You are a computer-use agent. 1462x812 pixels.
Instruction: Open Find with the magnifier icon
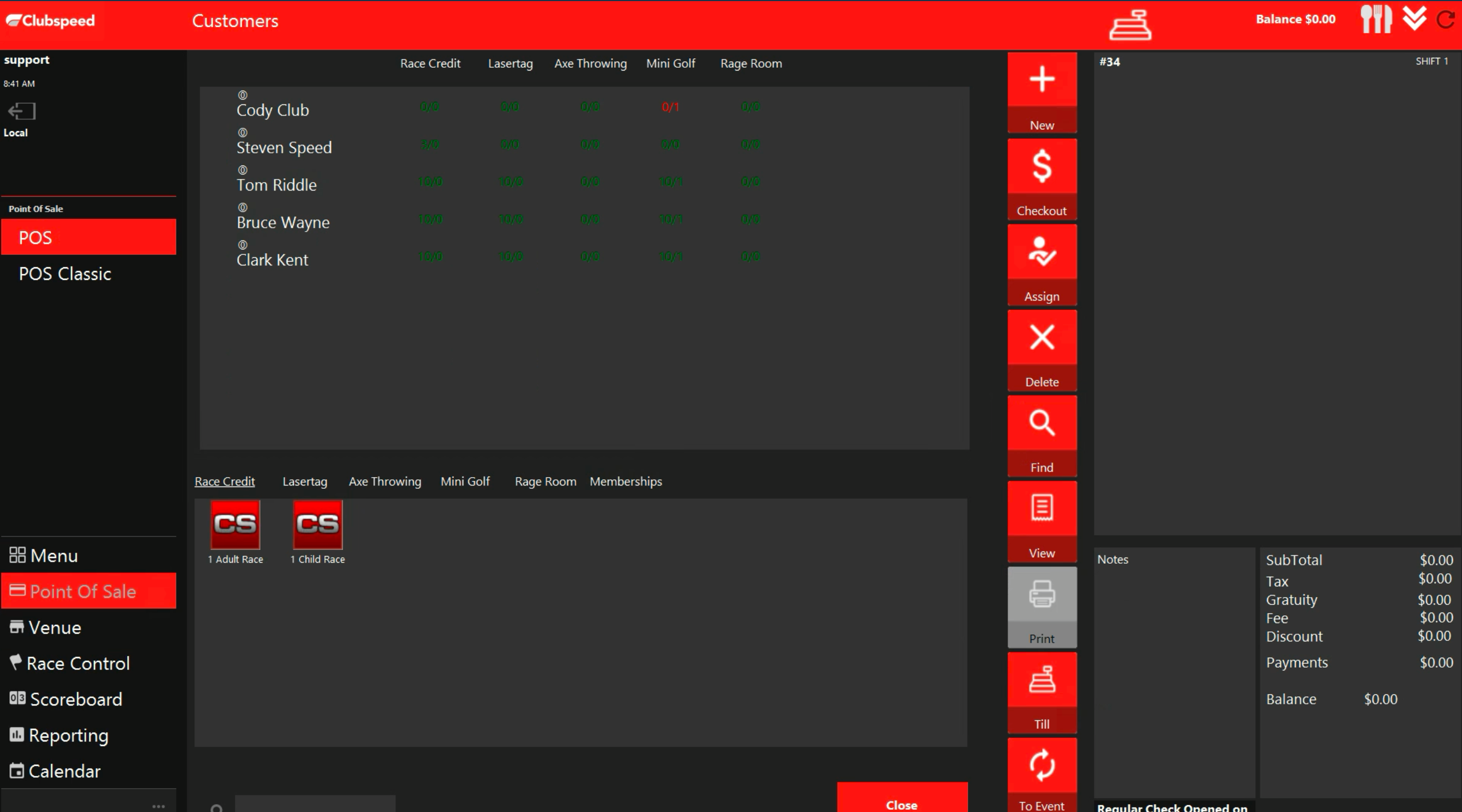click(x=1042, y=423)
